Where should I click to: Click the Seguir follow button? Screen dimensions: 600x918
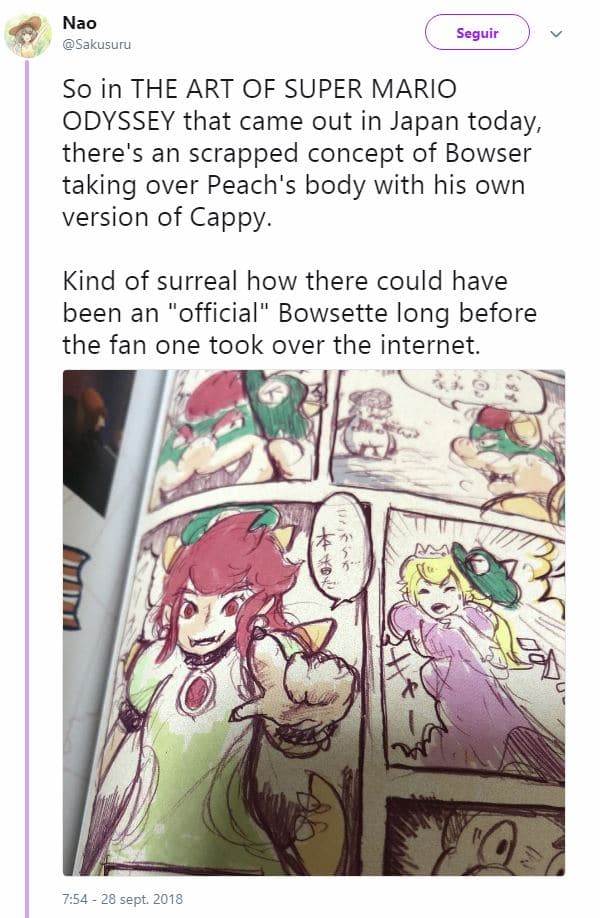tap(477, 33)
